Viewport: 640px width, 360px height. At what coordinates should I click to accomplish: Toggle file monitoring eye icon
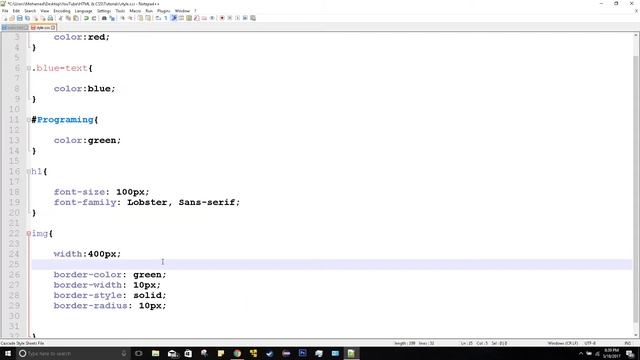coord(212,18)
